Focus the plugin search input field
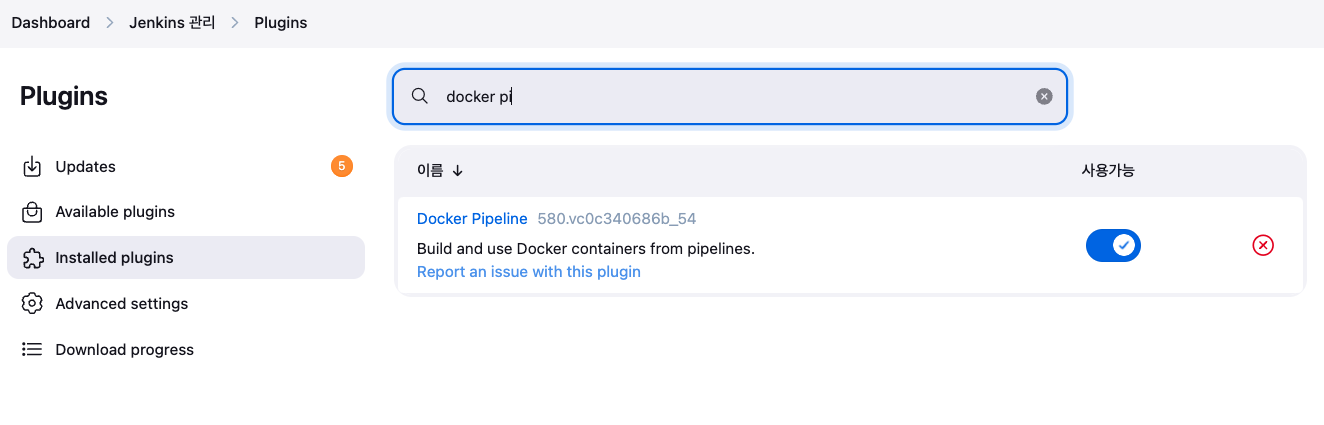 tap(730, 96)
